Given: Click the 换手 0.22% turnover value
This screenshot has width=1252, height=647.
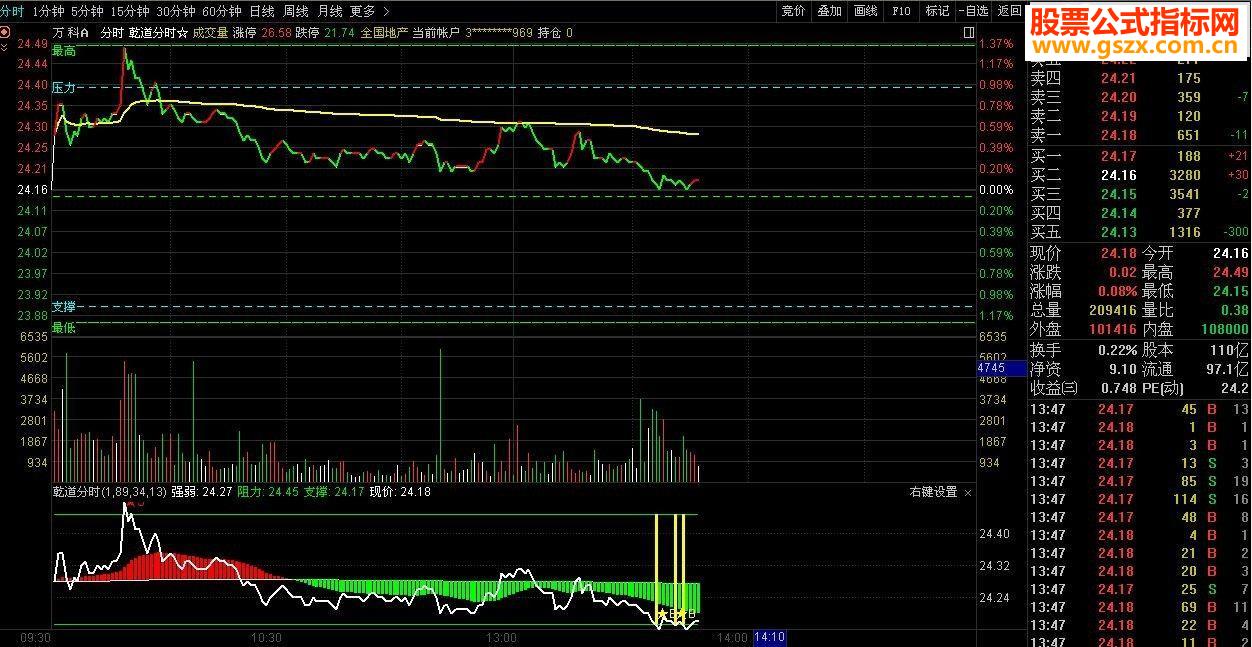Looking at the screenshot, I should (1118, 350).
